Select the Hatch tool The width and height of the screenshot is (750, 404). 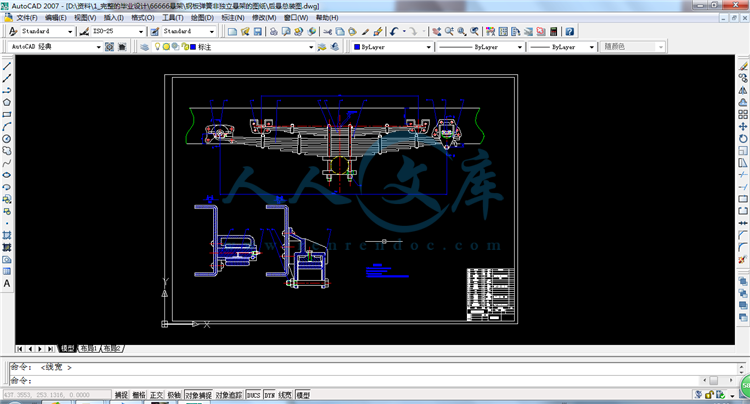(7, 235)
